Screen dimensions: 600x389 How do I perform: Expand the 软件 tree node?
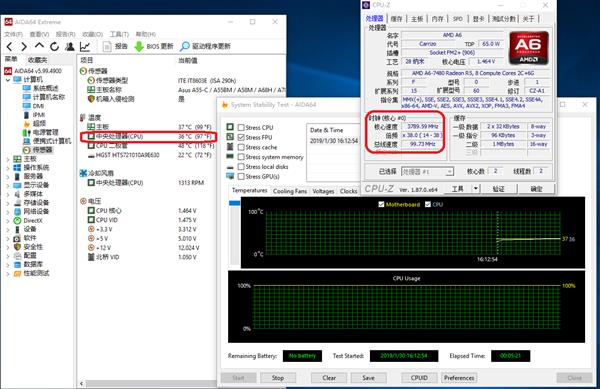pos(8,238)
